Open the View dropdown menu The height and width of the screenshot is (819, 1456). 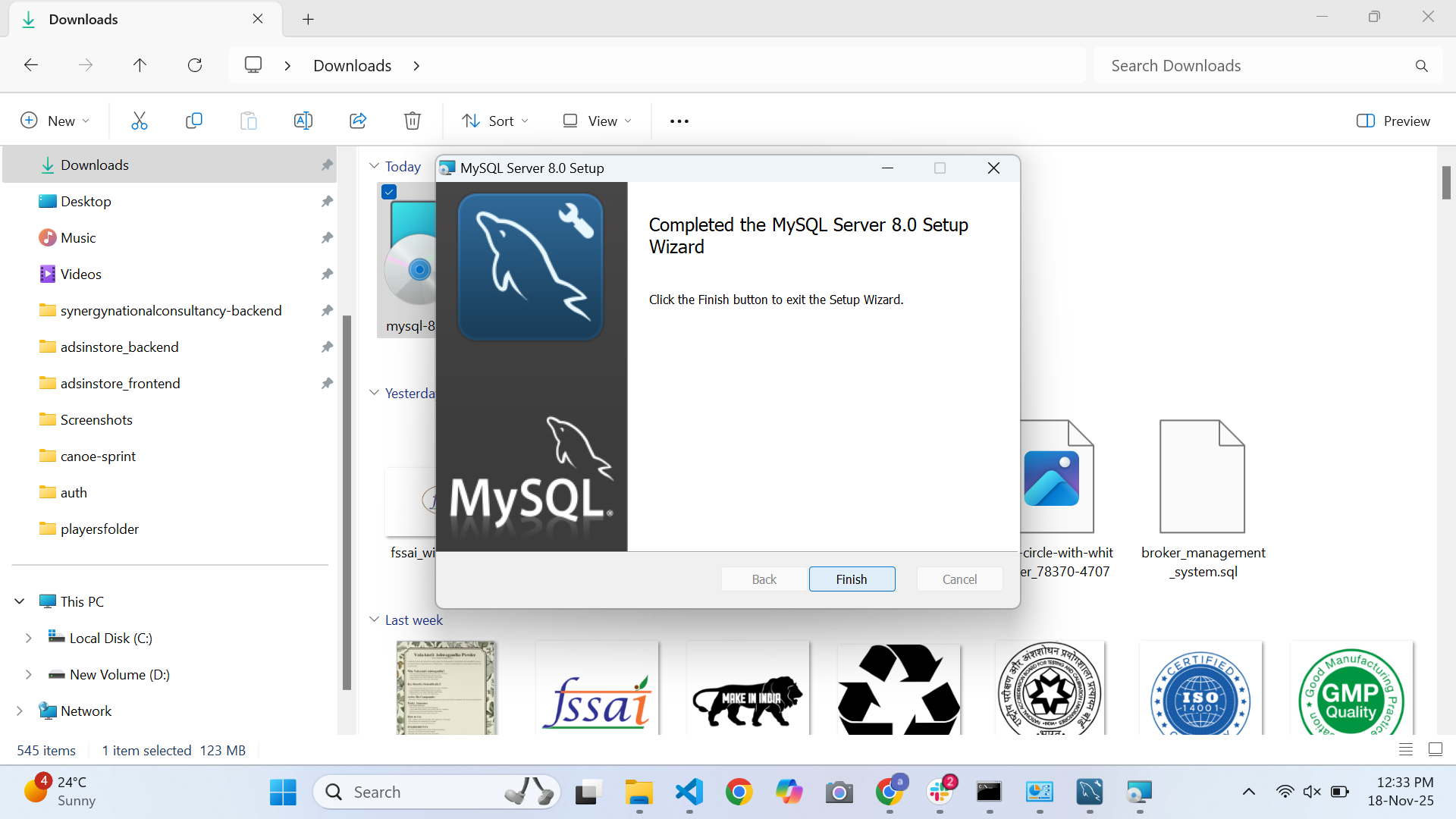[597, 121]
